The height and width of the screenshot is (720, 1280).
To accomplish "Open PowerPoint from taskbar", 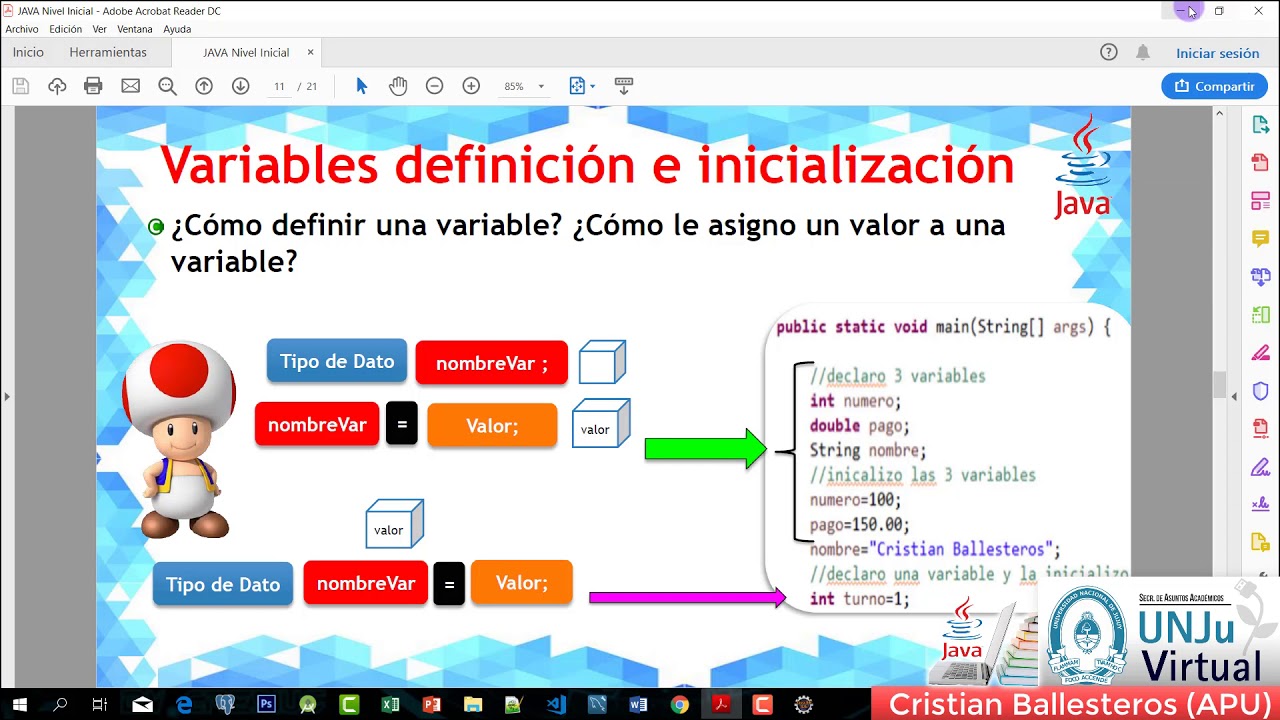I will click(431, 704).
